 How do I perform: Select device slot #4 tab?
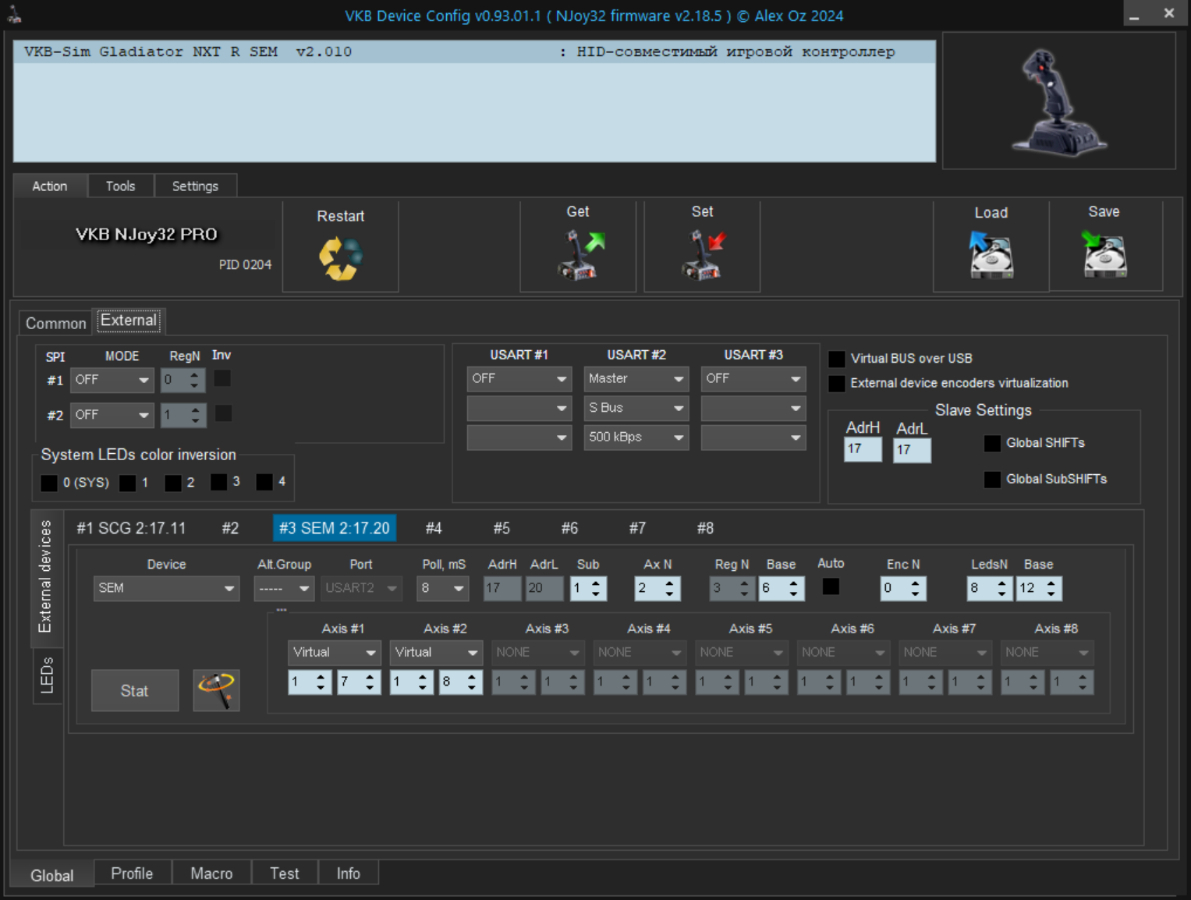pos(434,528)
